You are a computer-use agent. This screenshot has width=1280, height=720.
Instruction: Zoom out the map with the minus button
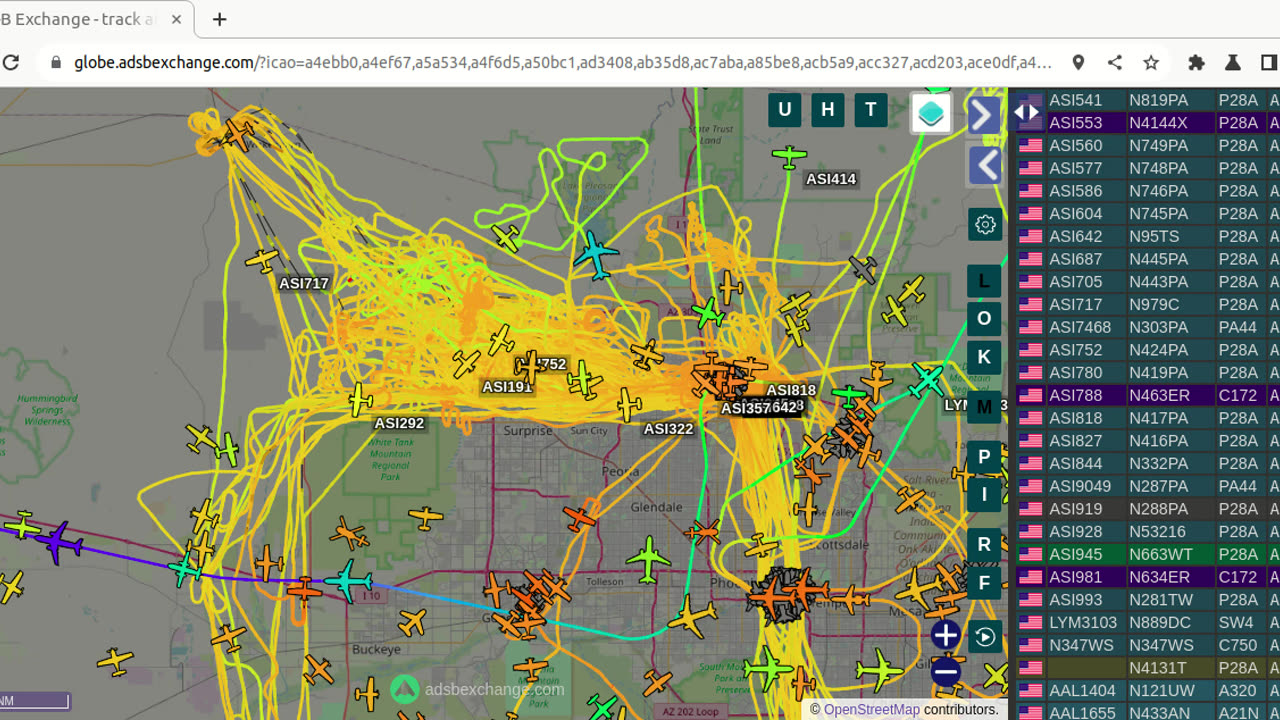tap(945, 672)
